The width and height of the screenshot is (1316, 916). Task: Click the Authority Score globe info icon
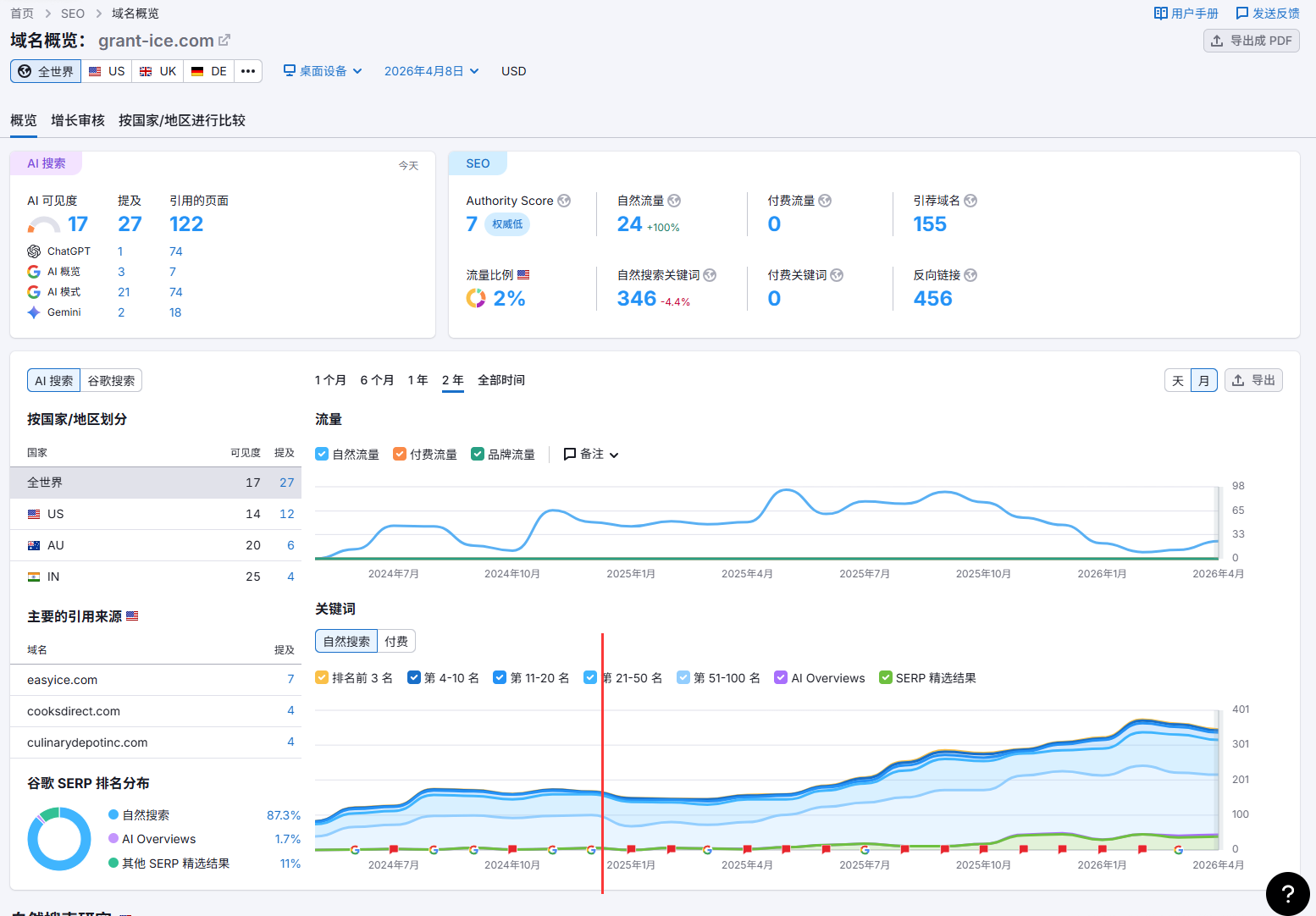click(564, 201)
